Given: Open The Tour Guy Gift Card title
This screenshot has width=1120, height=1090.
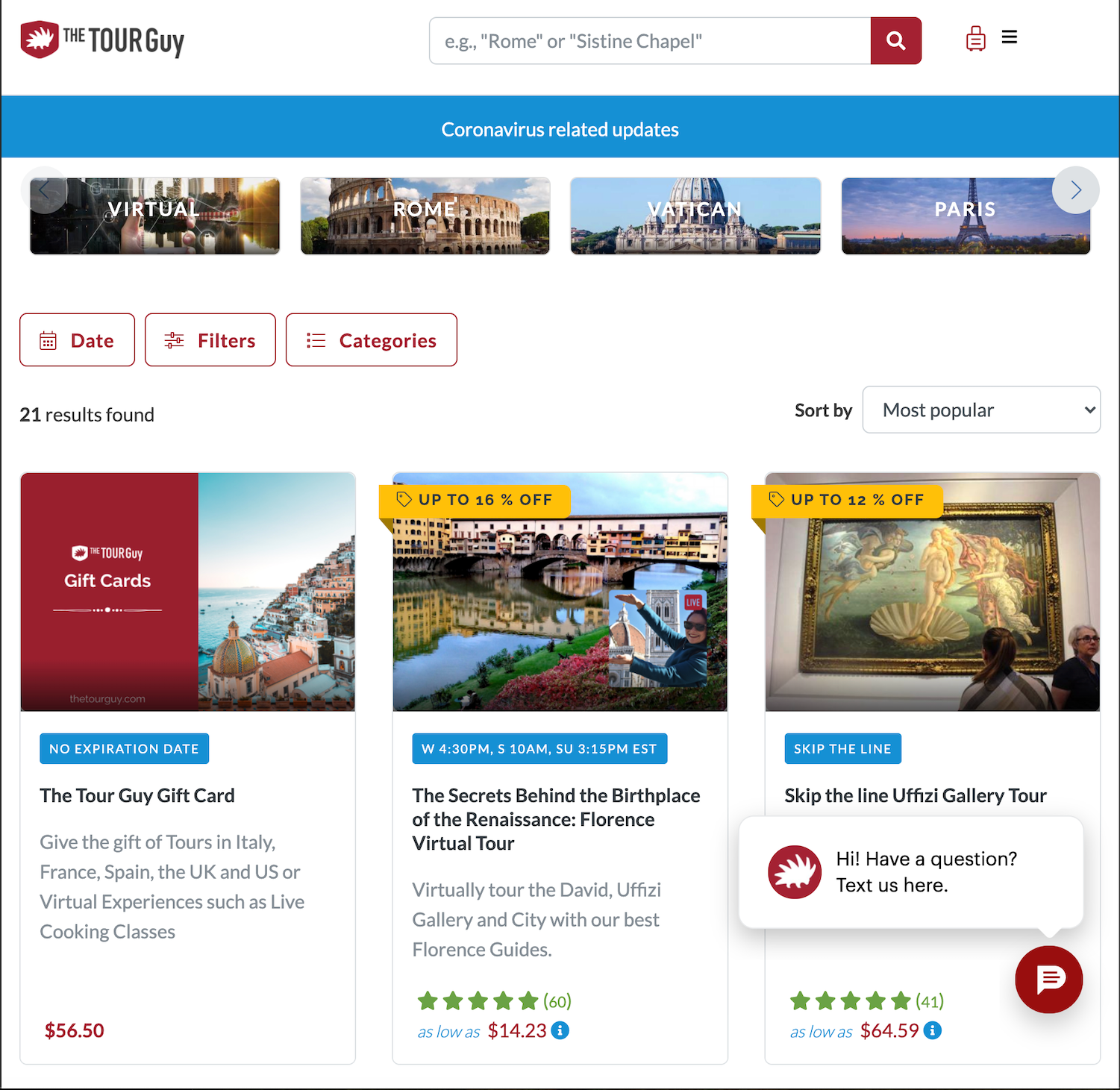Looking at the screenshot, I should point(137,795).
